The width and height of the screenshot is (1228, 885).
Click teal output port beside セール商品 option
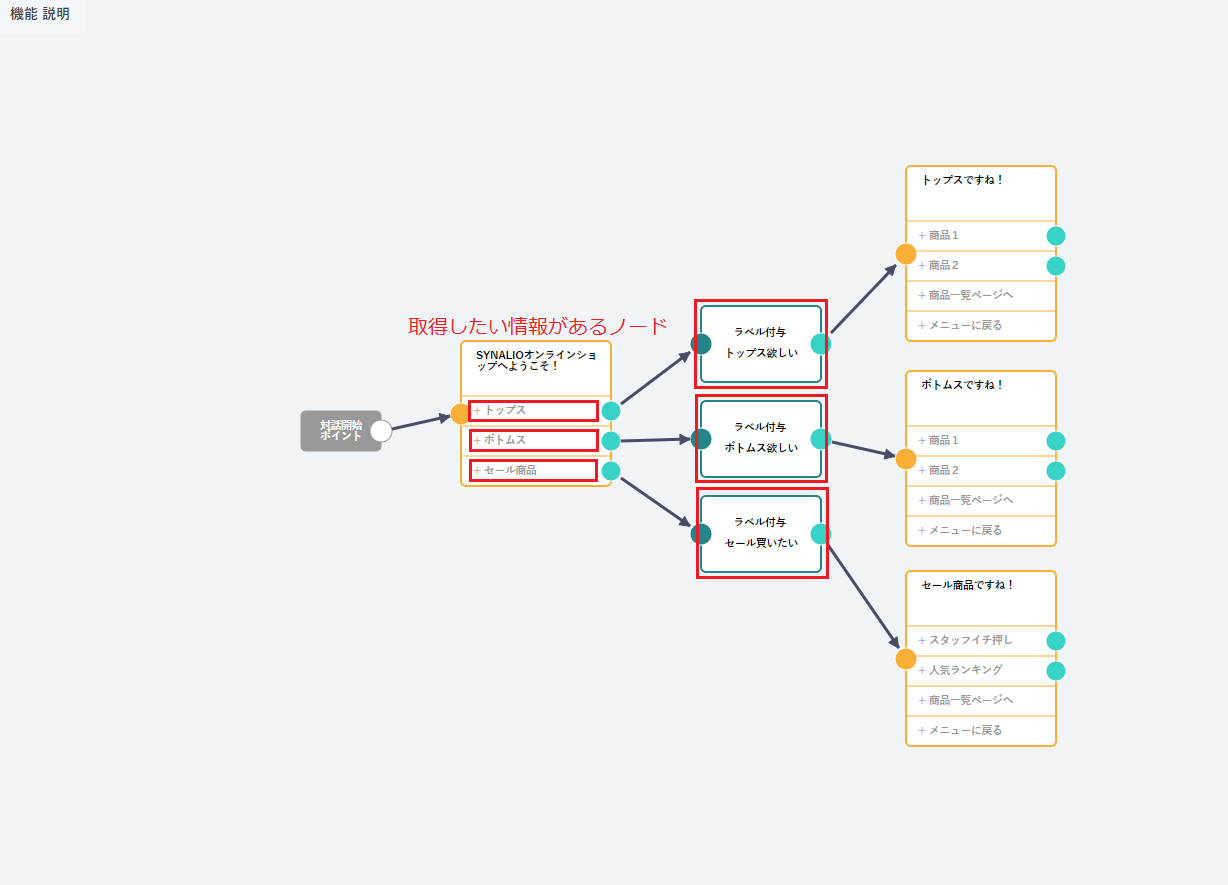coord(611,471)
